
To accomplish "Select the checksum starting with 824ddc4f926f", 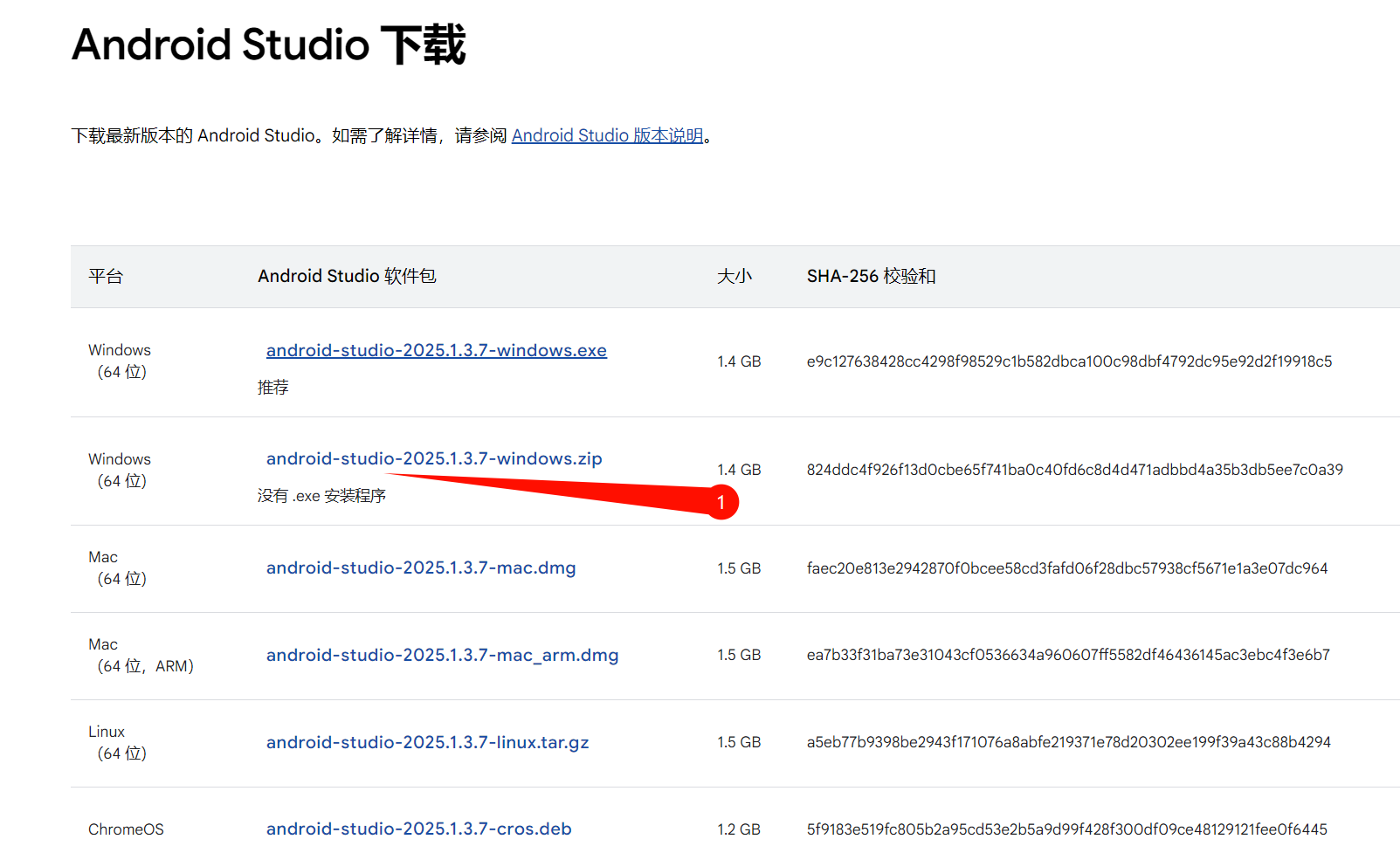I will pyautogui.click(x=1075, y=470).
